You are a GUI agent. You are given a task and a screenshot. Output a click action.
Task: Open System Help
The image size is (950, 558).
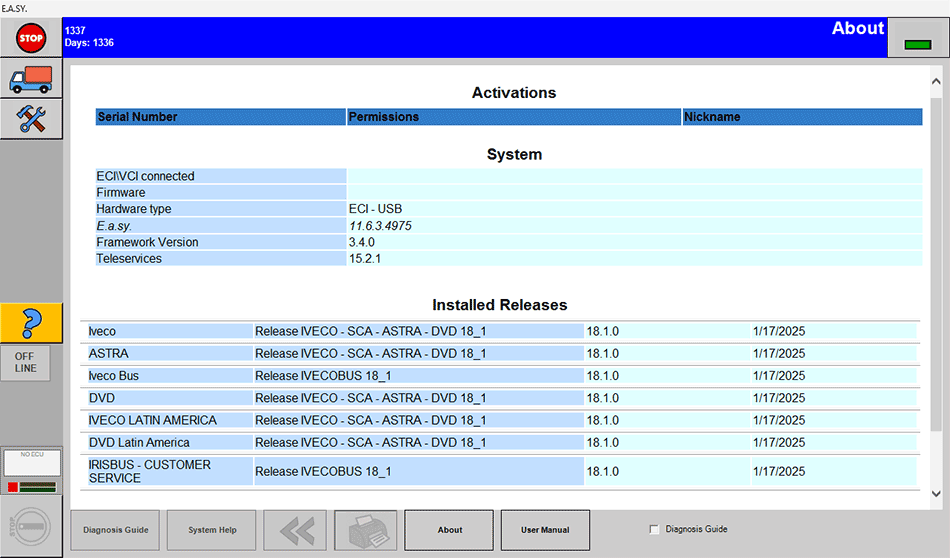coord(211,530)
